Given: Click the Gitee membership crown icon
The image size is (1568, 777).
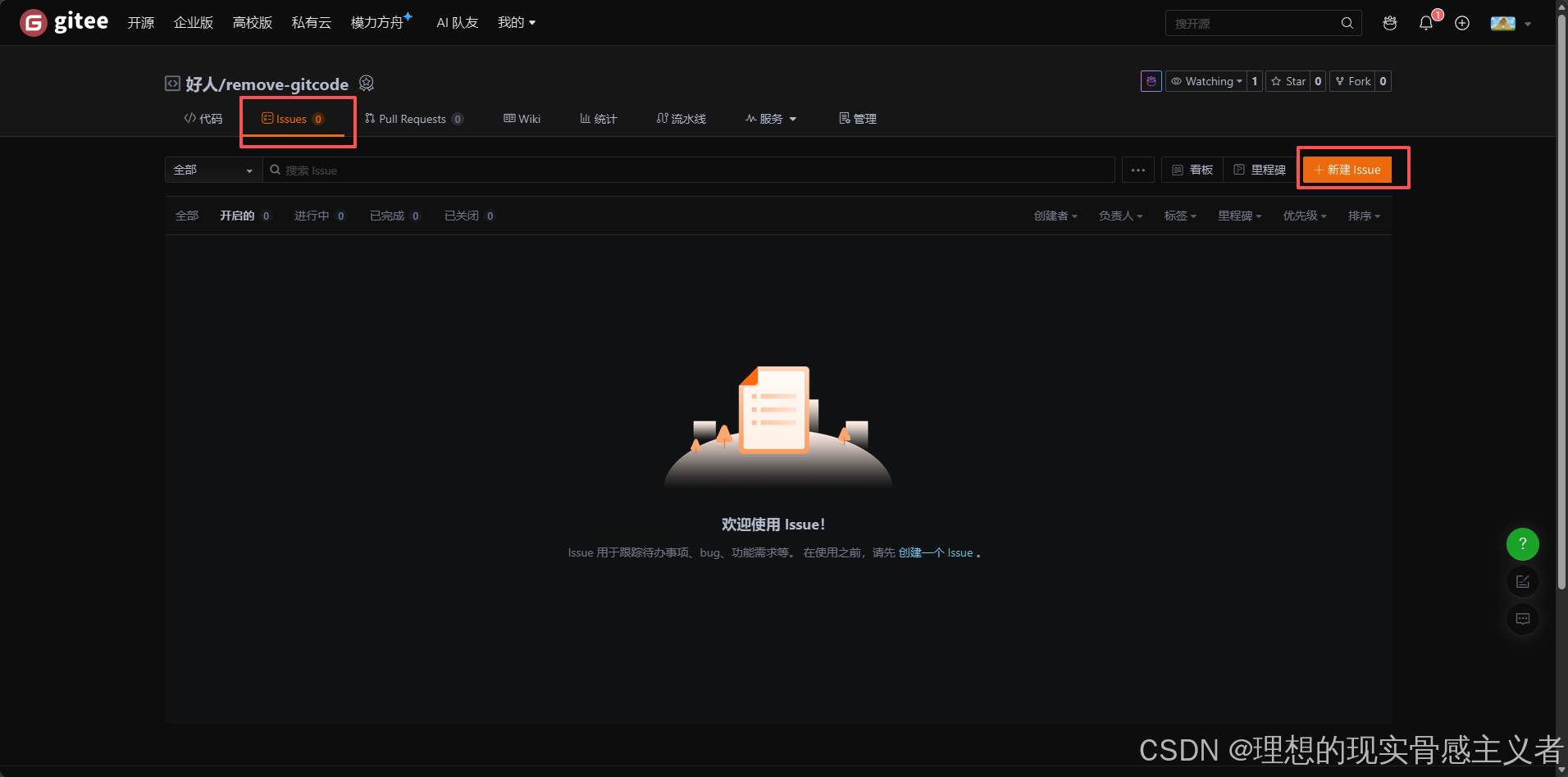Looking at the screenshot, I should pyautogui.click(x=1389, y=23).
